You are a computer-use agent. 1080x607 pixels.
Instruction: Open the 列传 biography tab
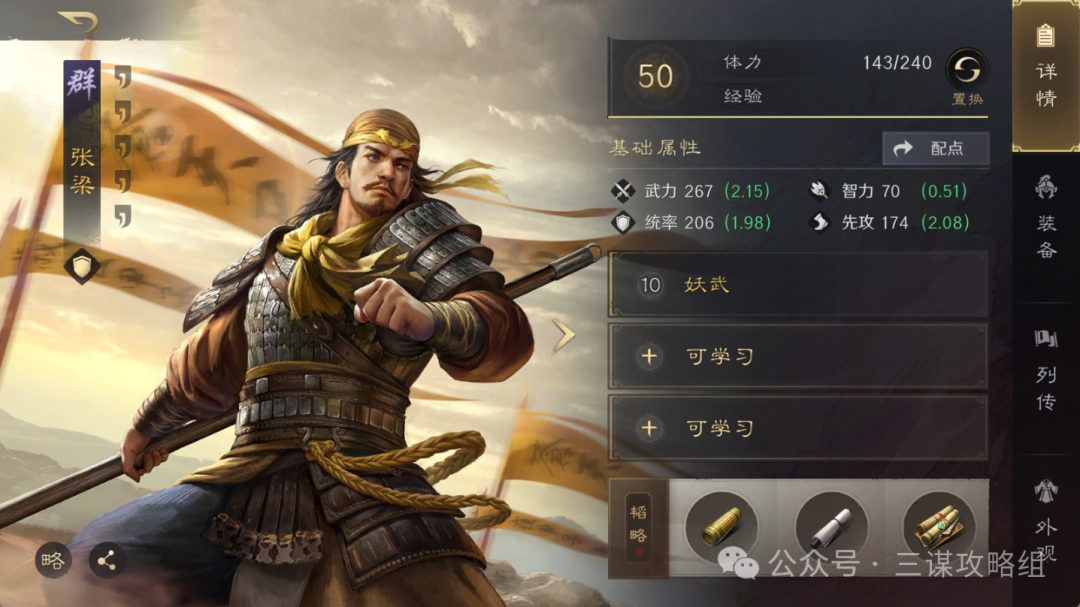coord(1046,369)
